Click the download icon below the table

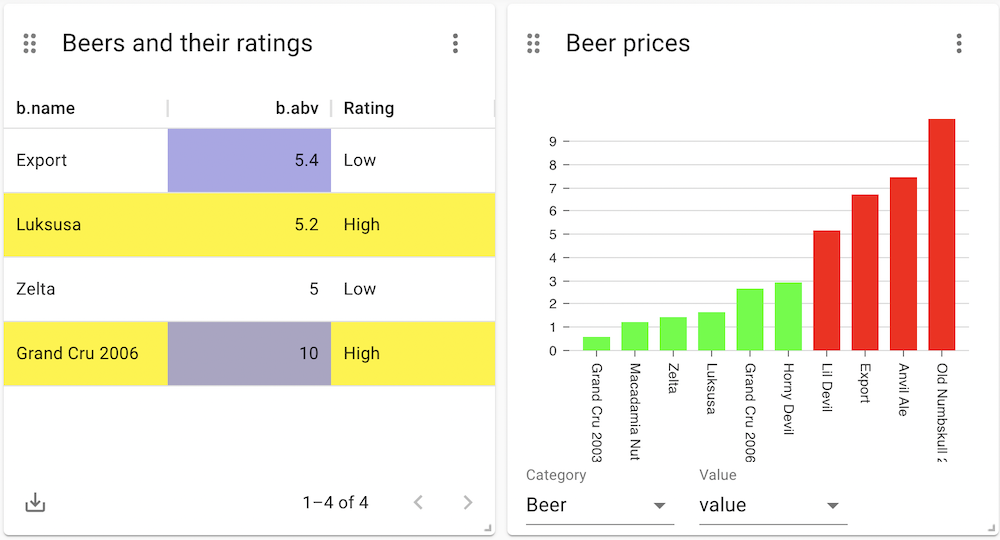35,502
